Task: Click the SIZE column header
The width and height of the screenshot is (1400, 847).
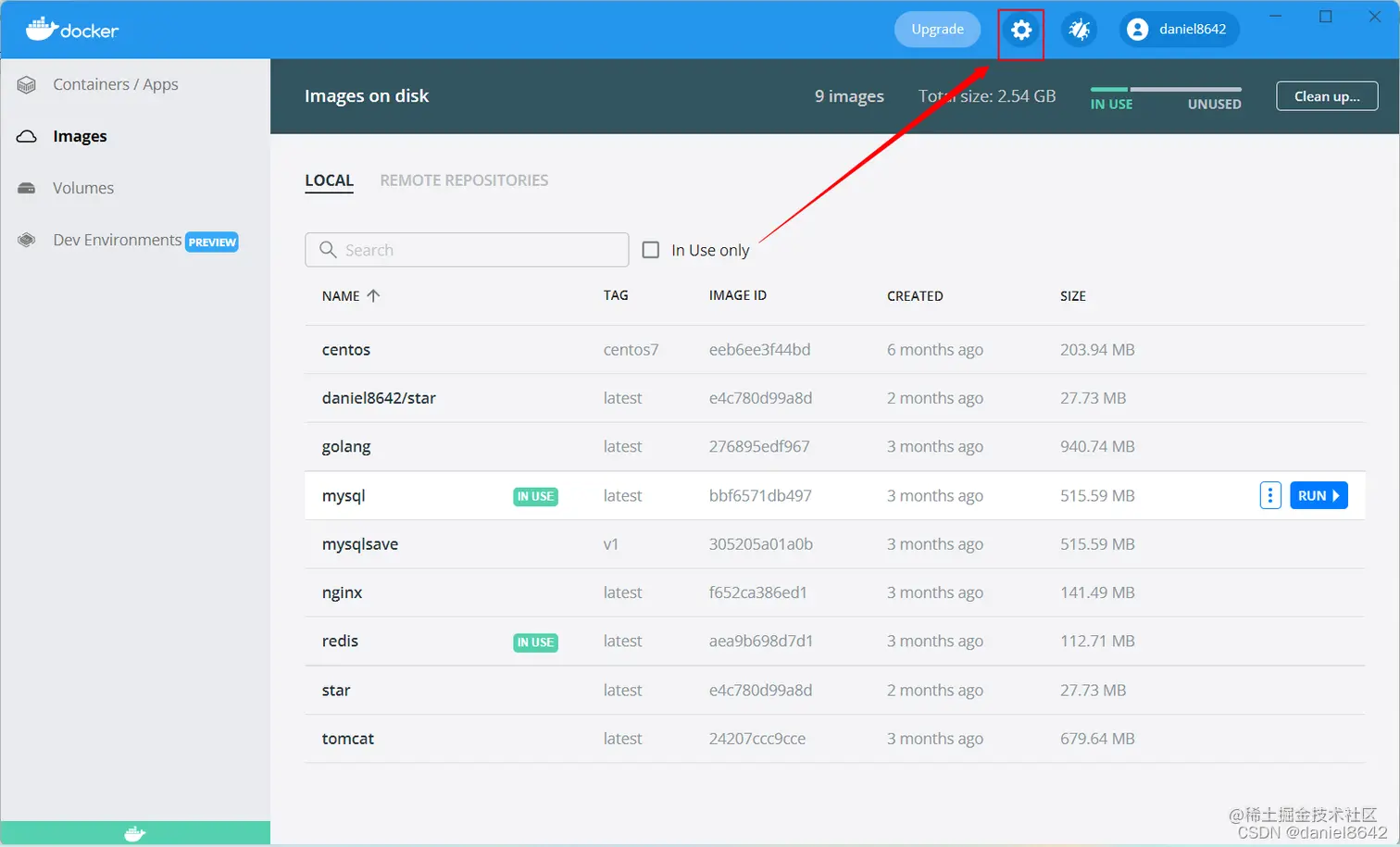Action: click(1073, 296)
